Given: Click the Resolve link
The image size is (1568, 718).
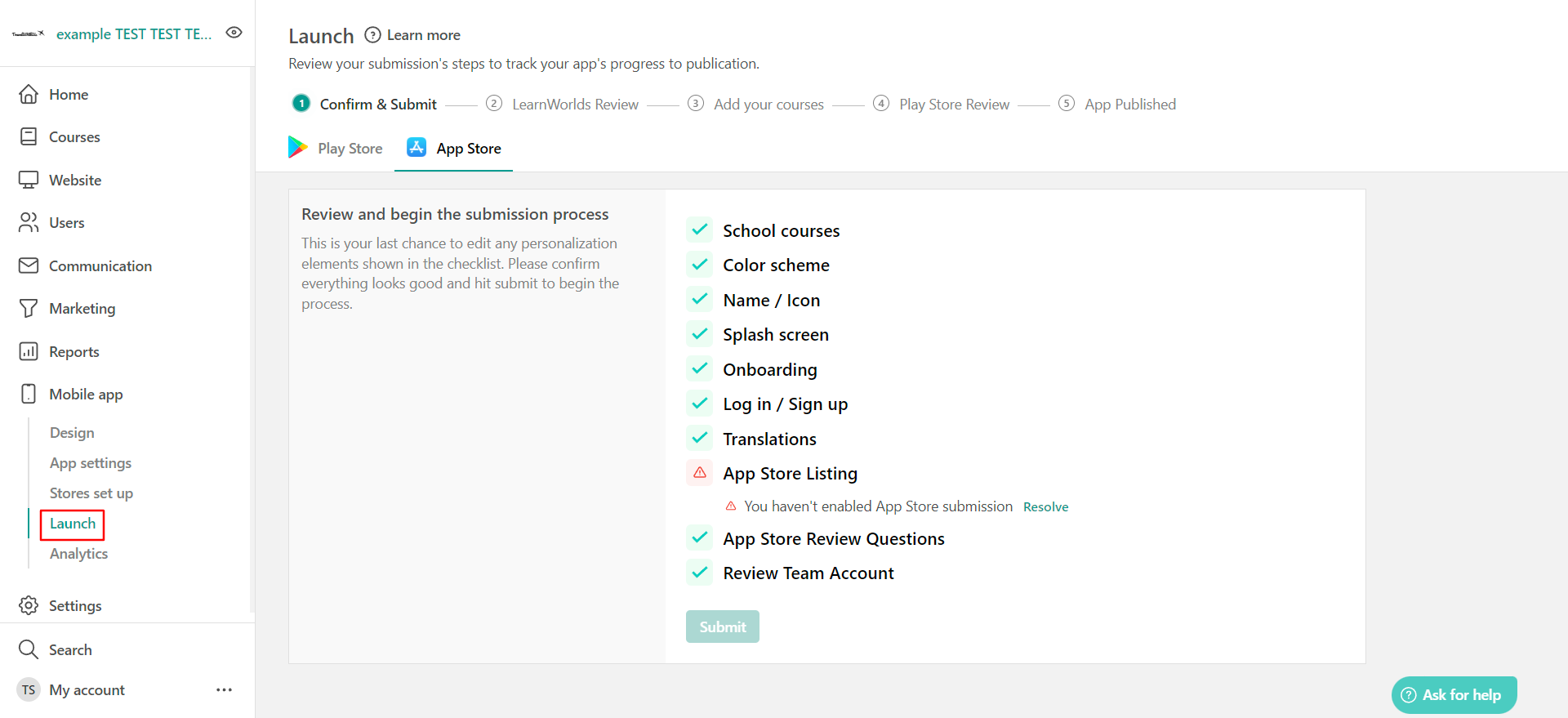Looking at the screenshot, I should tap(1046, 506).
